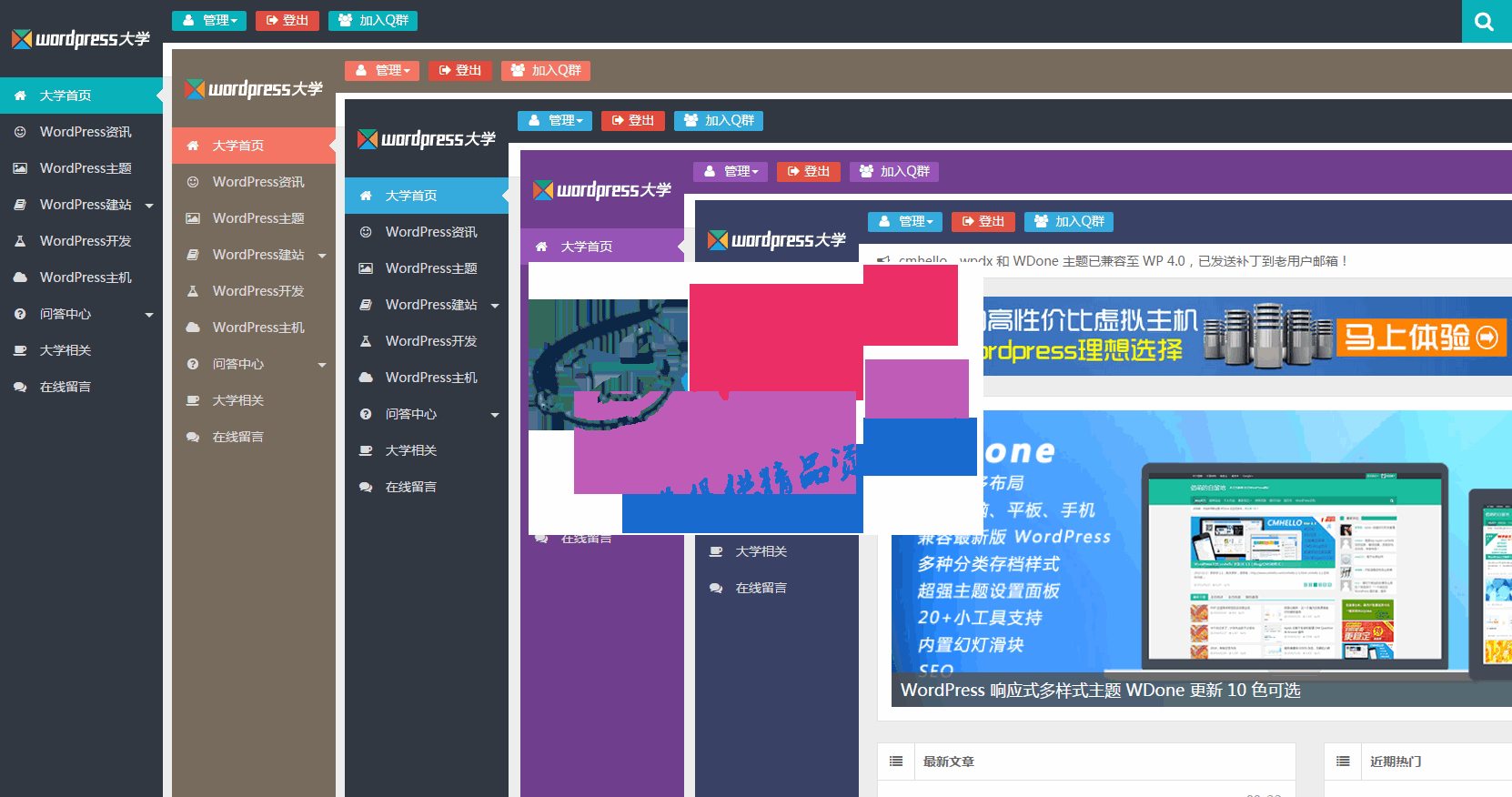The width and height of the screenshot is (1512, 797).
Task: Click wordpress大学 logo on brown header
Action: pyautogui.click(x=254, y=89)
